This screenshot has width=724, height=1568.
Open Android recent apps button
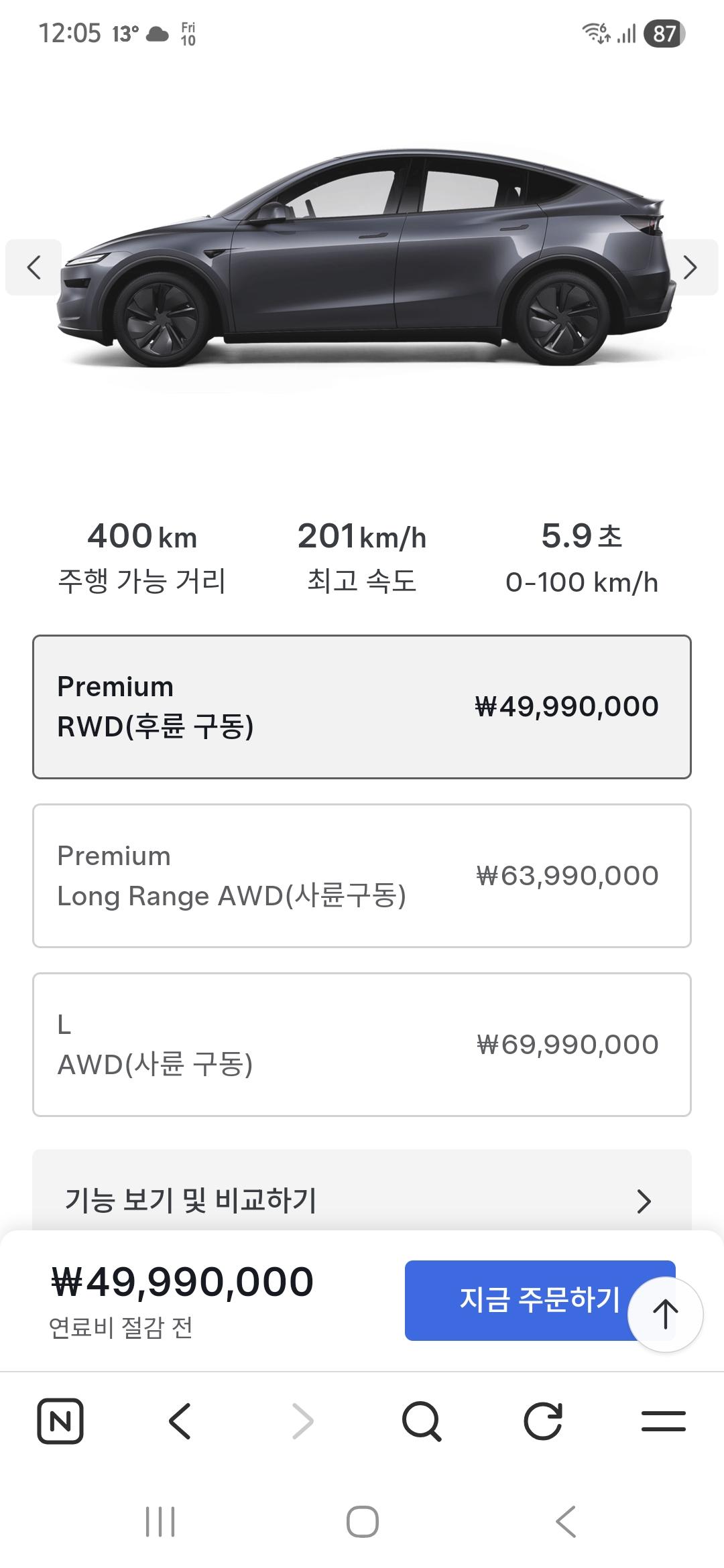pos(160,1521)
